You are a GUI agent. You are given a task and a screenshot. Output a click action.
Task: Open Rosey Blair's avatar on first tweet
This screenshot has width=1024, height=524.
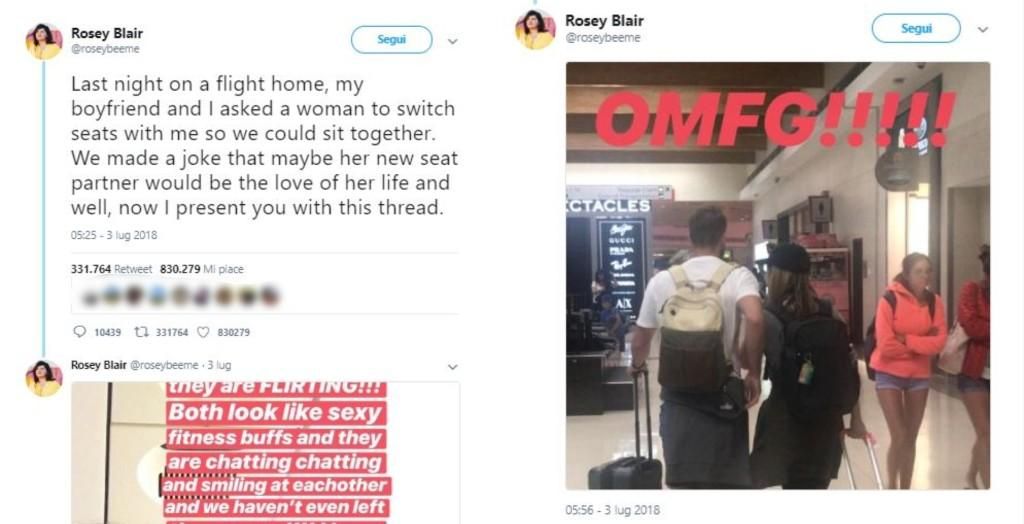44,41
